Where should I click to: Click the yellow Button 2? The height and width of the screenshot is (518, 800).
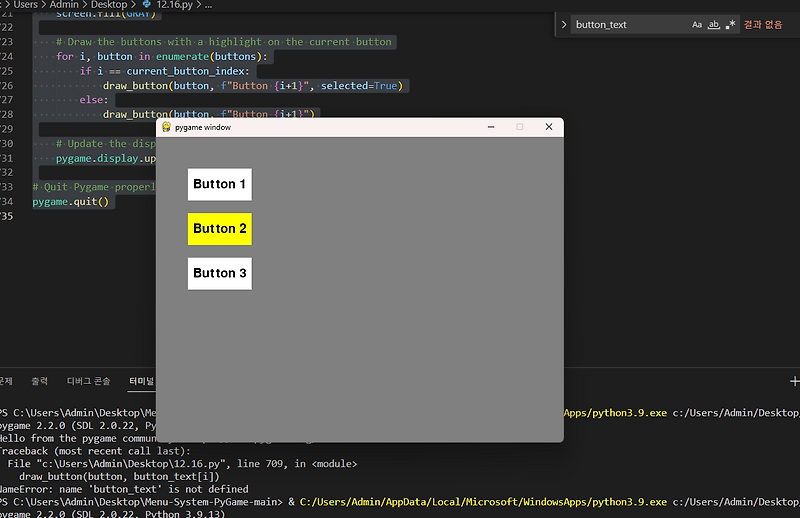pos(219,229)
